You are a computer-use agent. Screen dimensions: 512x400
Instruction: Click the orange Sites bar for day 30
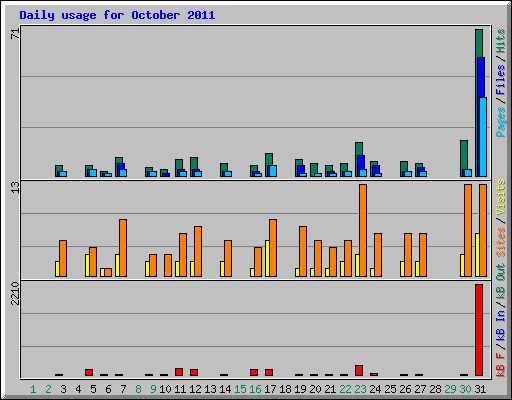coord(468,230)
